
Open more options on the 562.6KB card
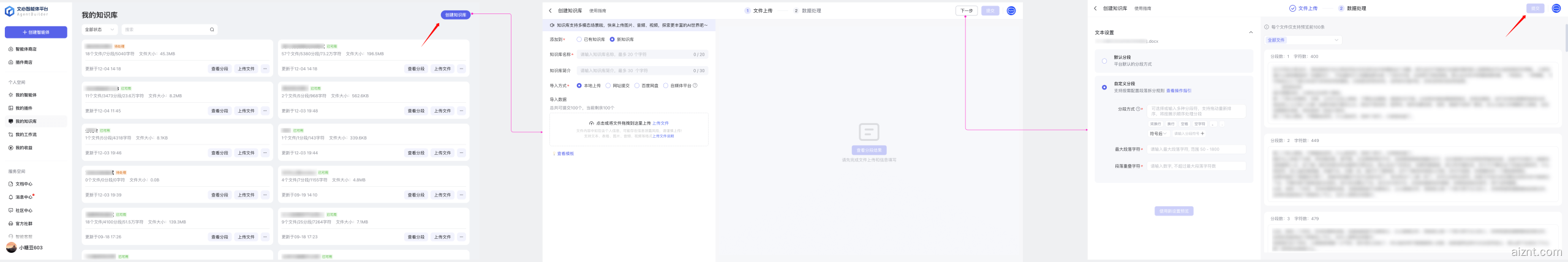point(462,111)
